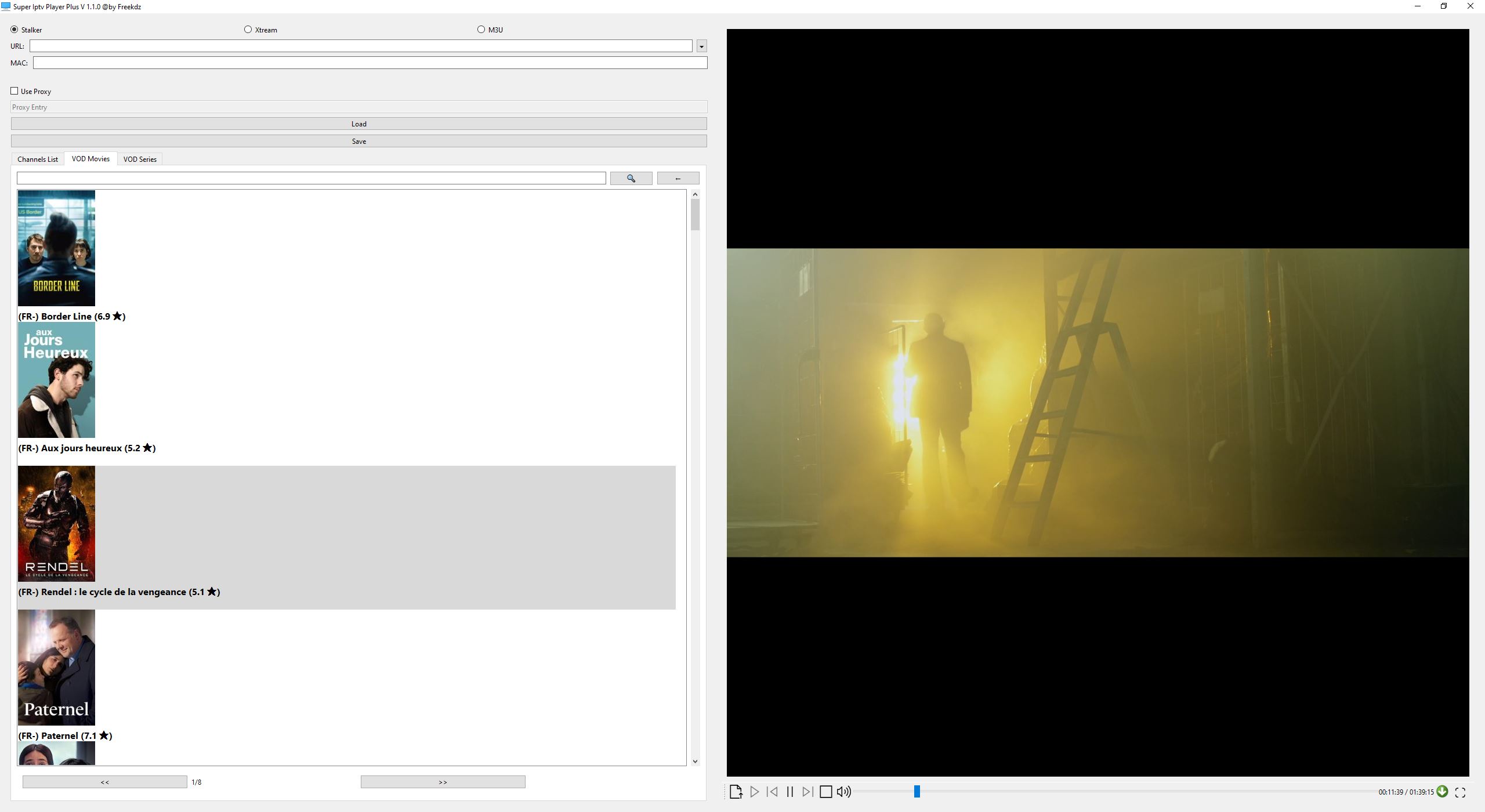
Task: Click the search magnifier button
Action: pos(631,179)
